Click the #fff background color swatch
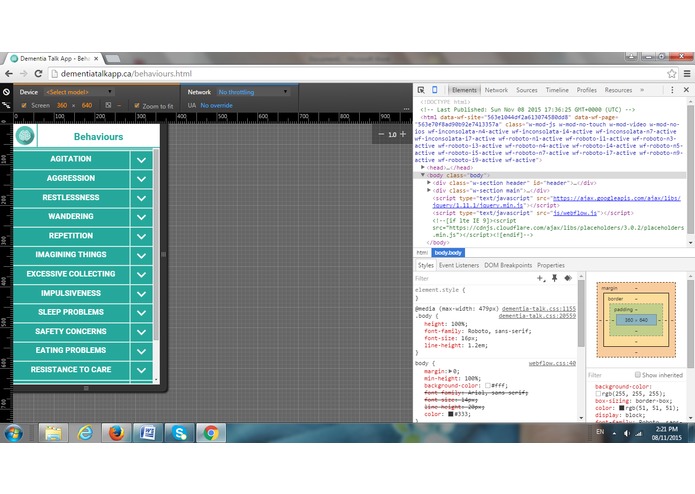695x494 pixels. coord(488,385)
